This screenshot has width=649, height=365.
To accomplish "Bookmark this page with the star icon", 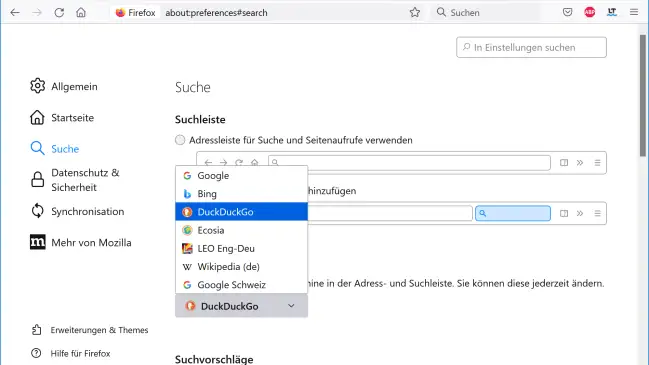I will (415, 12).
